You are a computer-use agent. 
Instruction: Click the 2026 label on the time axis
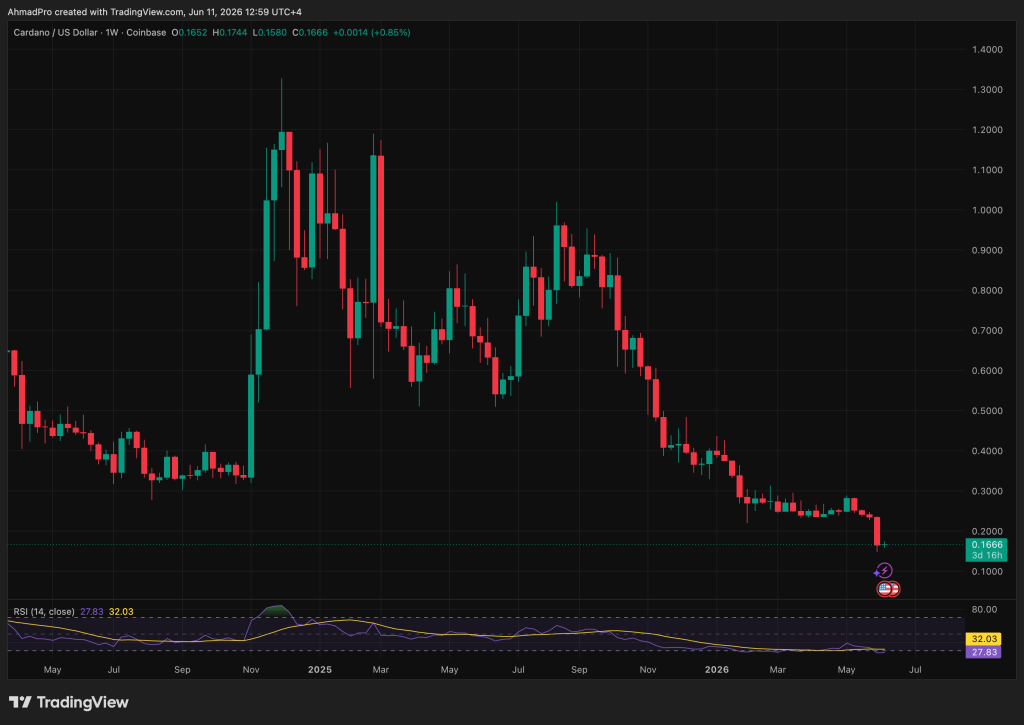(716, 669)
